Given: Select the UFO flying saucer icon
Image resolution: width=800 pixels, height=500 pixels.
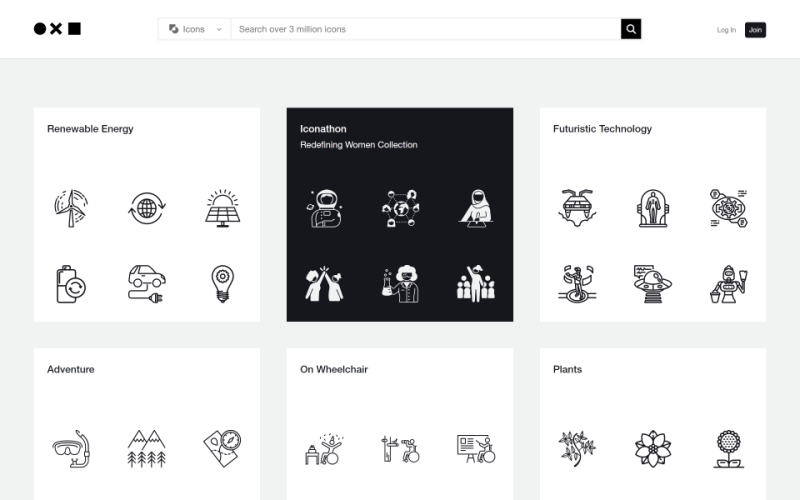Looking at the screenshot, I should pos(653,284).
